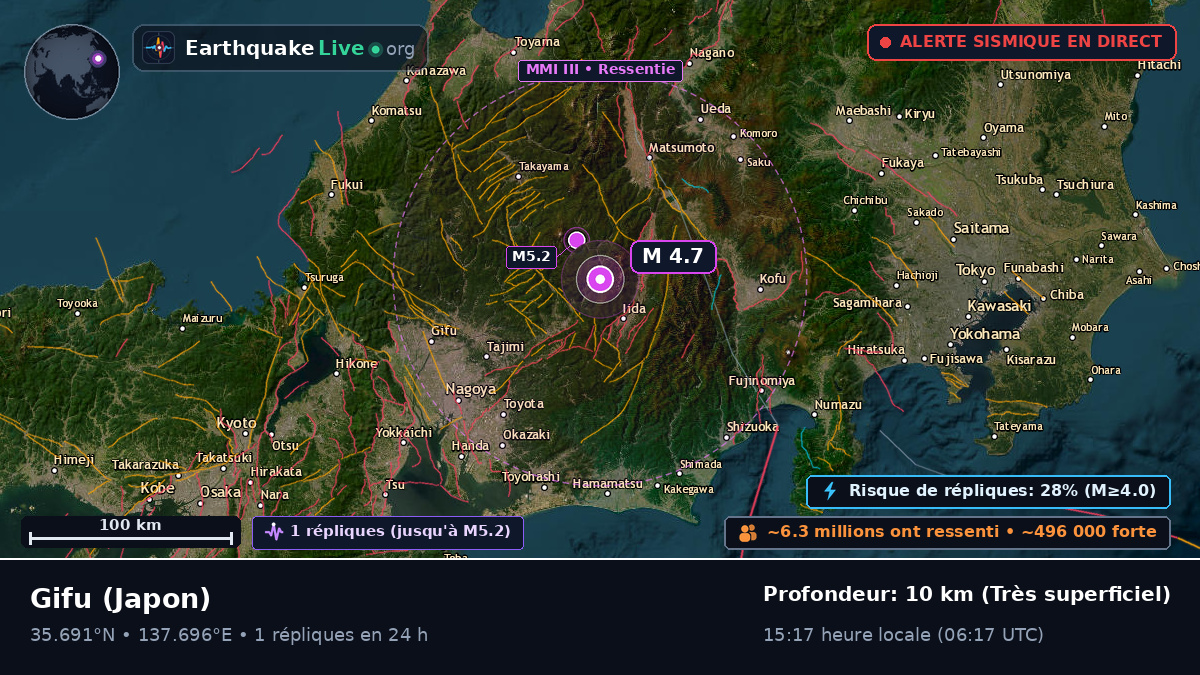Click the Risque de répliques 28% badge

point(988,491)
